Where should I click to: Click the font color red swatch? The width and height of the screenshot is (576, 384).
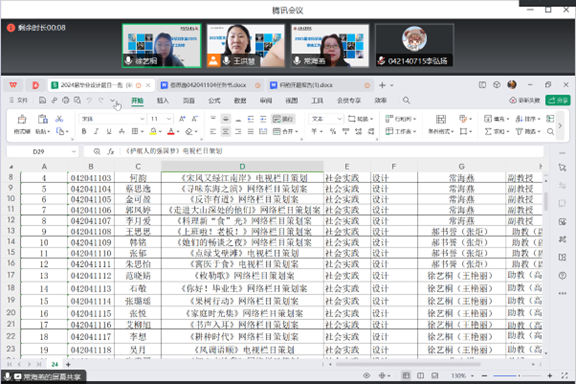click(171, 131)
